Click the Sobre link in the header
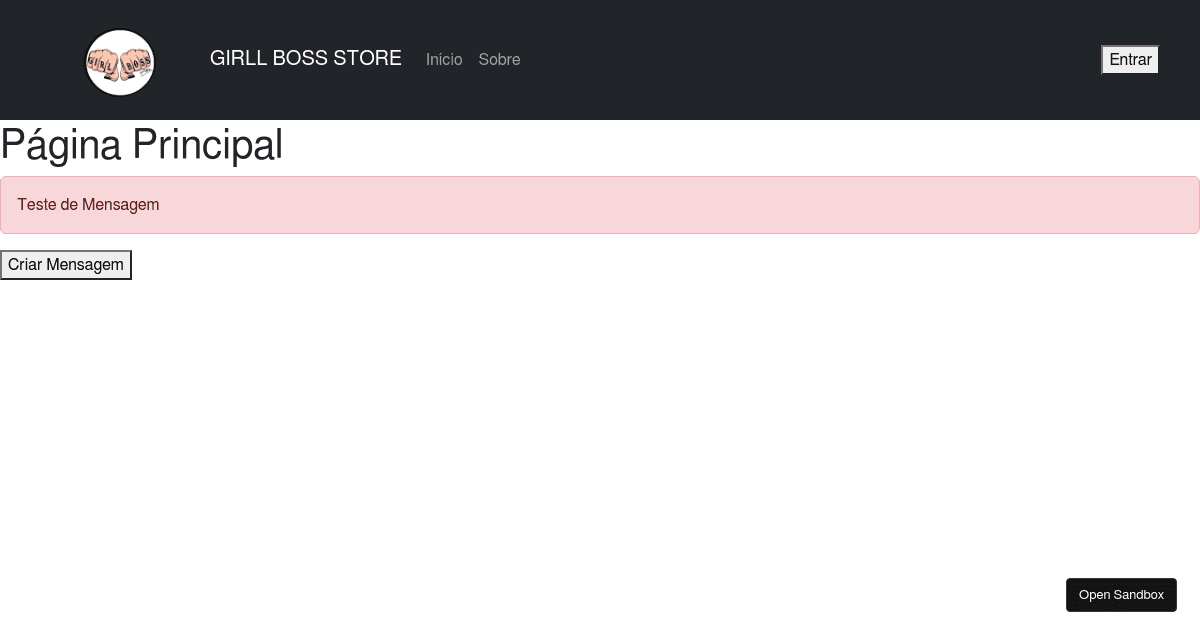Screen dimensions: 1200x630 coord(499,60)
